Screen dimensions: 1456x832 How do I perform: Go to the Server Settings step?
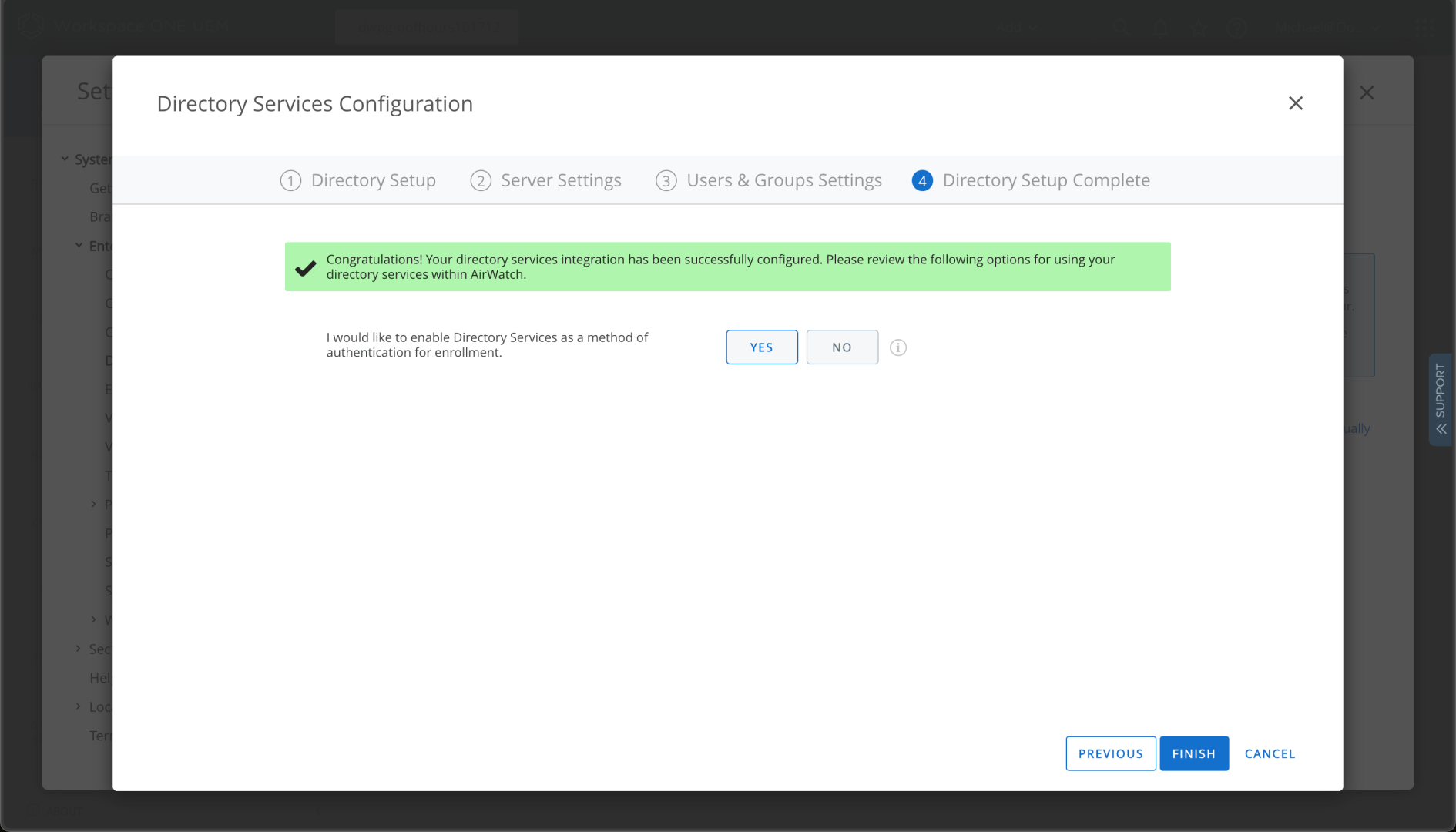(560, 180)
